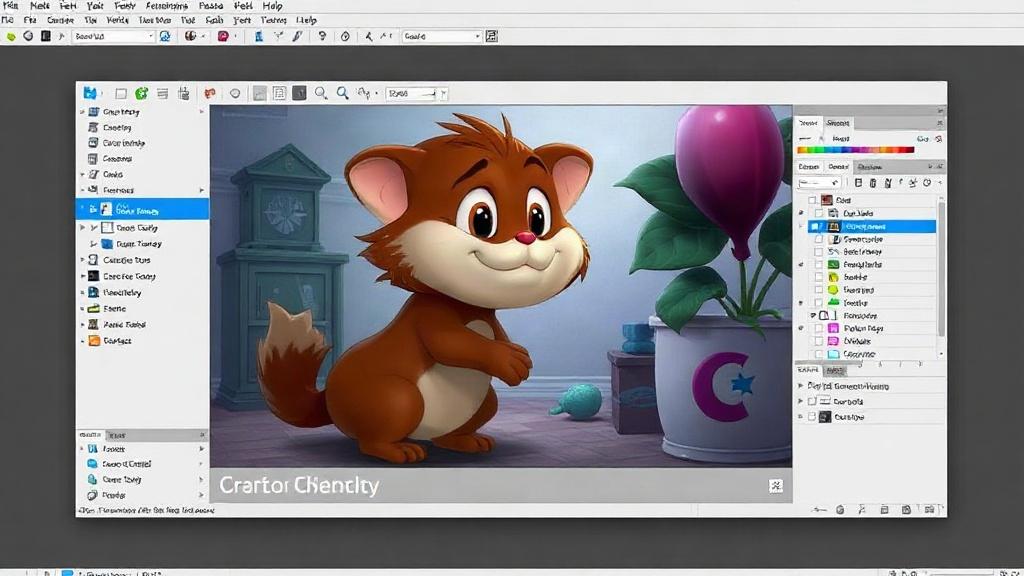
Task: Open the dropdown arrow beside the inner toolbar slider field
Action: (x=443, y=94)
